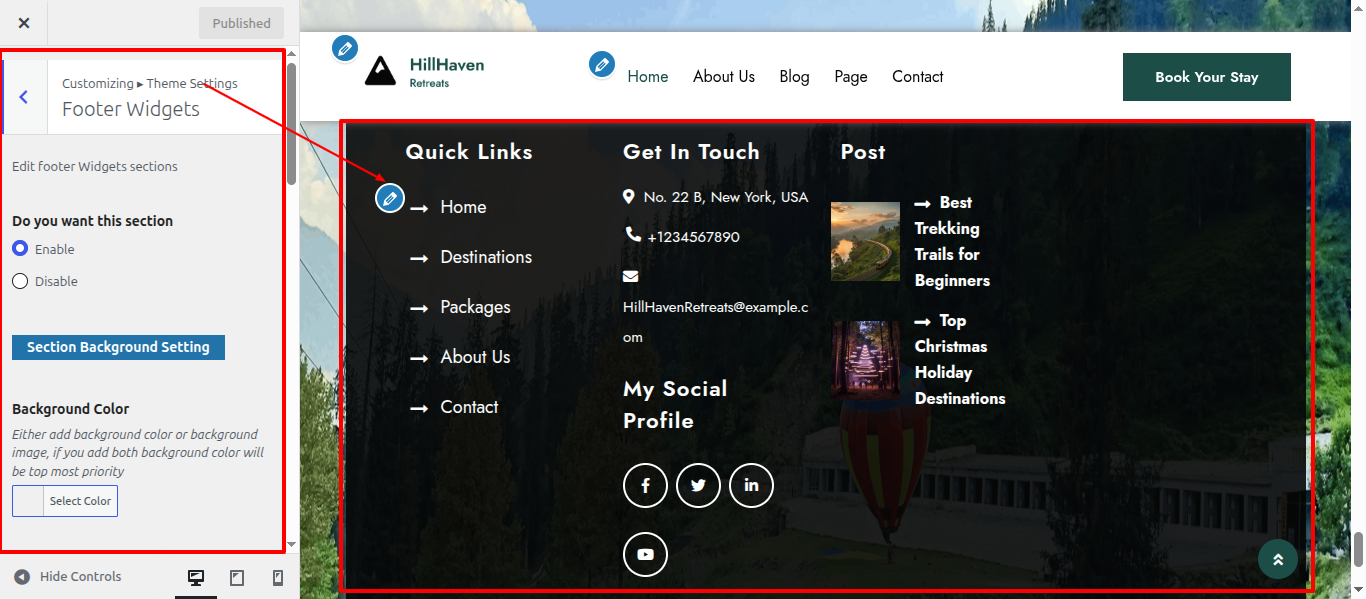The image size is (1366, 599).
Task: Open the Facebook social icon
Action: 645,486
